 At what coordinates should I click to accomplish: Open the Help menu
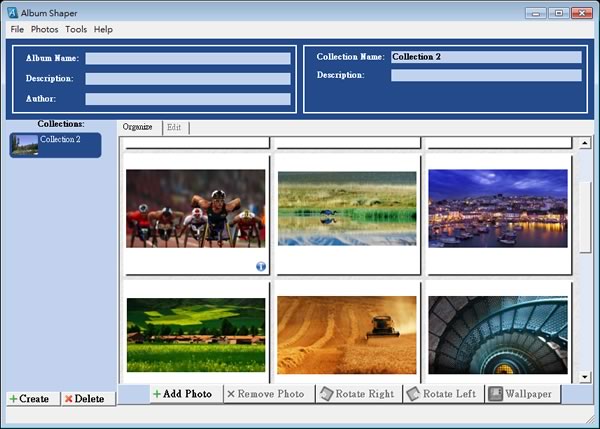103,29
